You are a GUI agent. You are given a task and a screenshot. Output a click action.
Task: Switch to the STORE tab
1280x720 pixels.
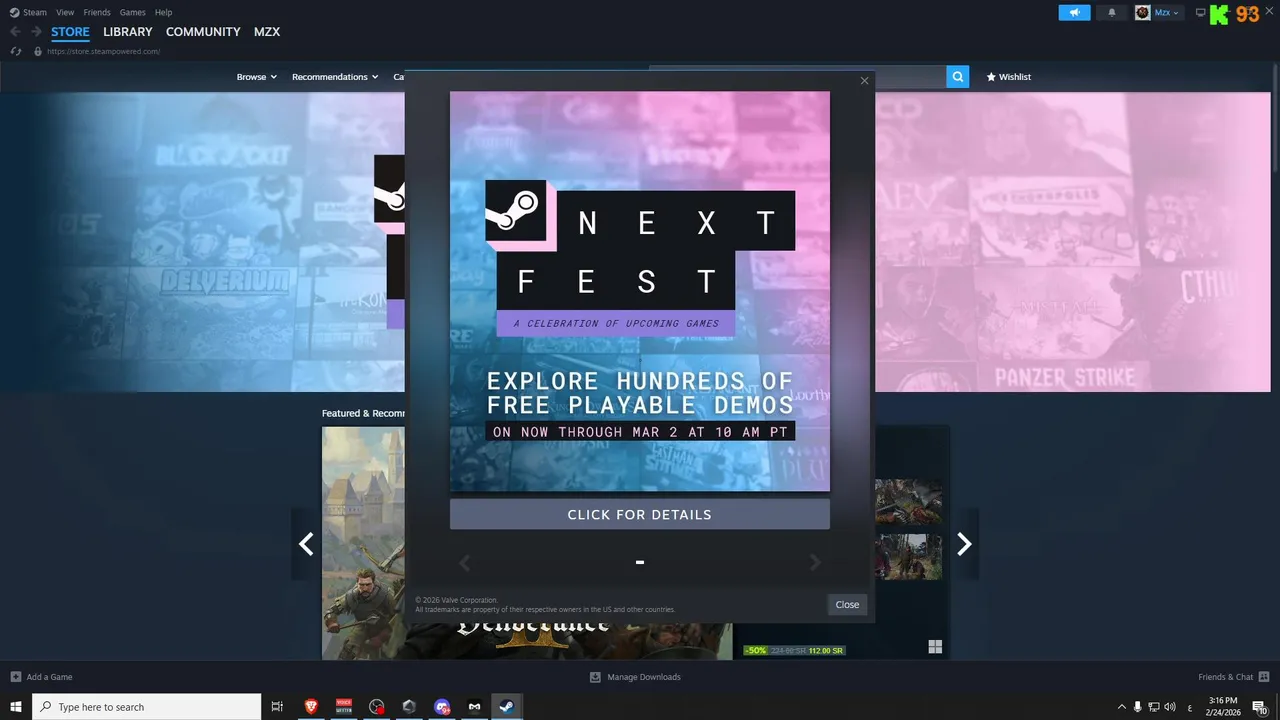pos(70,32)
